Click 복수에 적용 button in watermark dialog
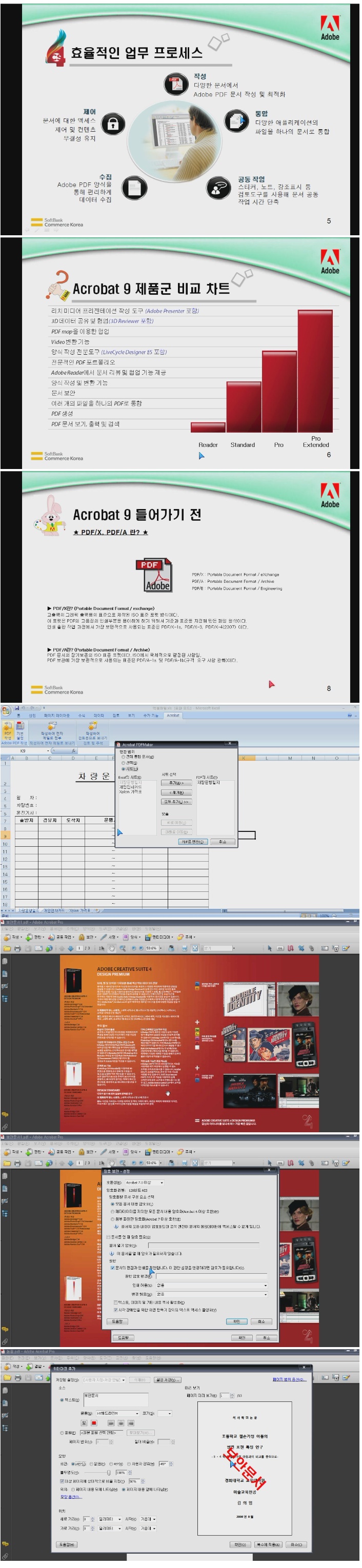The width and height of the screenshot is (362, 1568). pyautogui.click(x=268, y=1544)
